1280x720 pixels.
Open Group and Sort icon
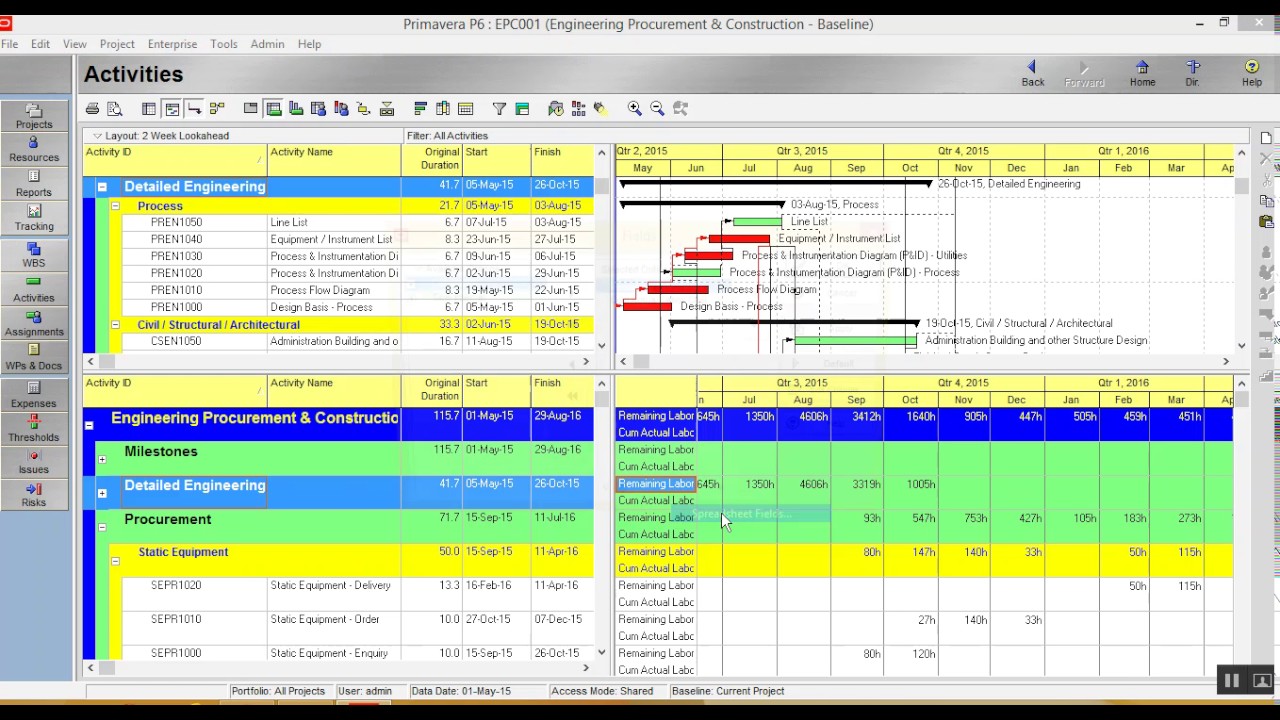[522, 108]
